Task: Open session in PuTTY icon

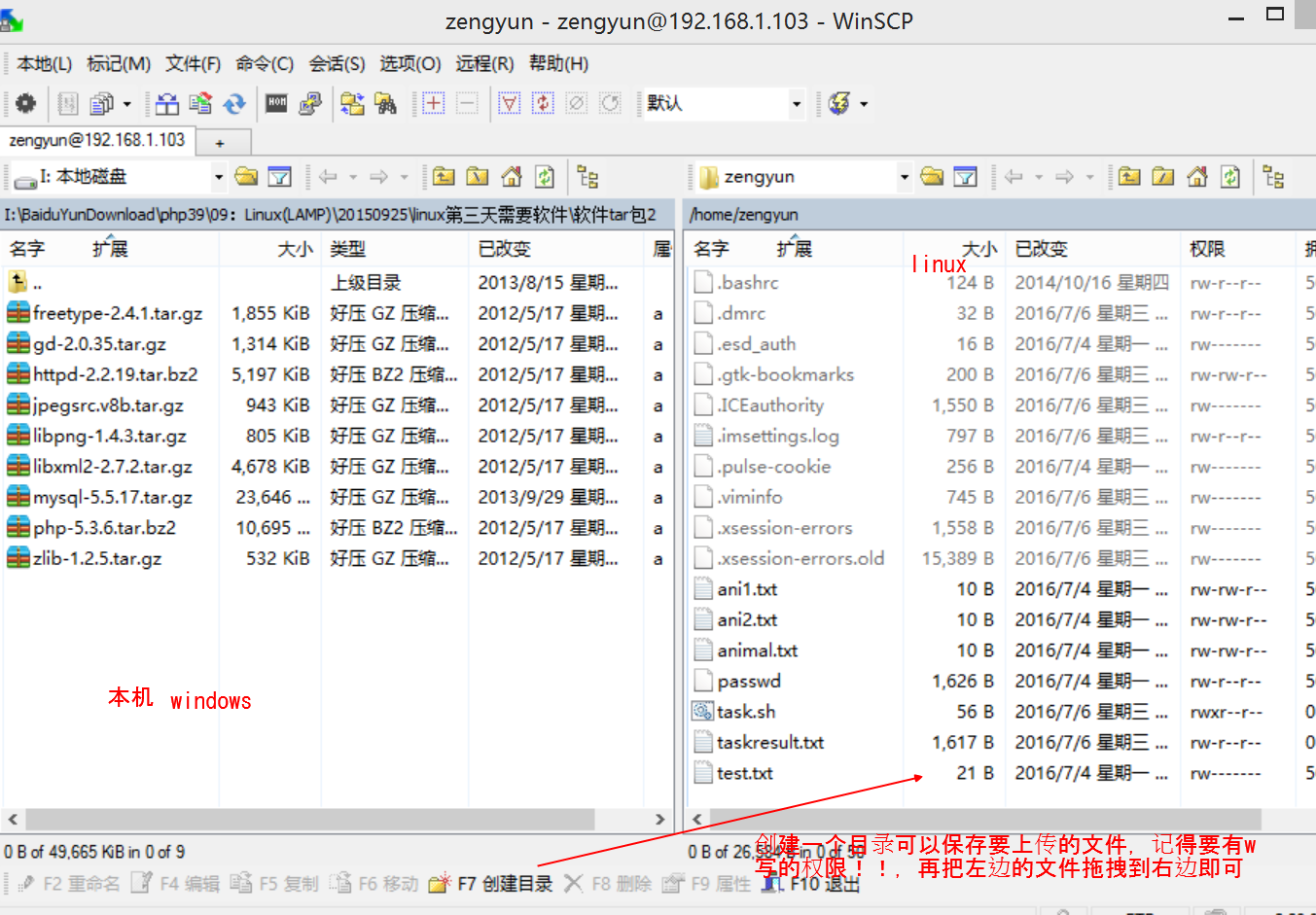Action: (x=310, y=103)
